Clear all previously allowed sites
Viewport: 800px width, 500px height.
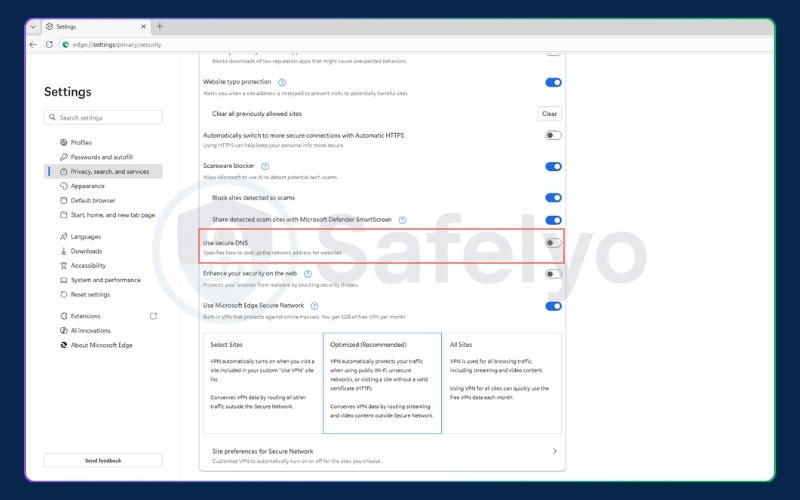coord(549,114)
